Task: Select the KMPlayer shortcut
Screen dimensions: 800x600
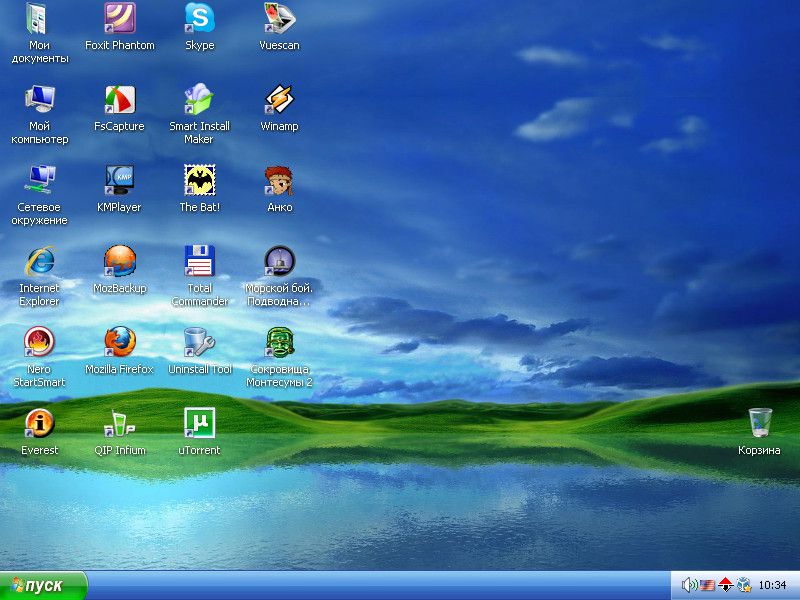Action: [120, 181]
